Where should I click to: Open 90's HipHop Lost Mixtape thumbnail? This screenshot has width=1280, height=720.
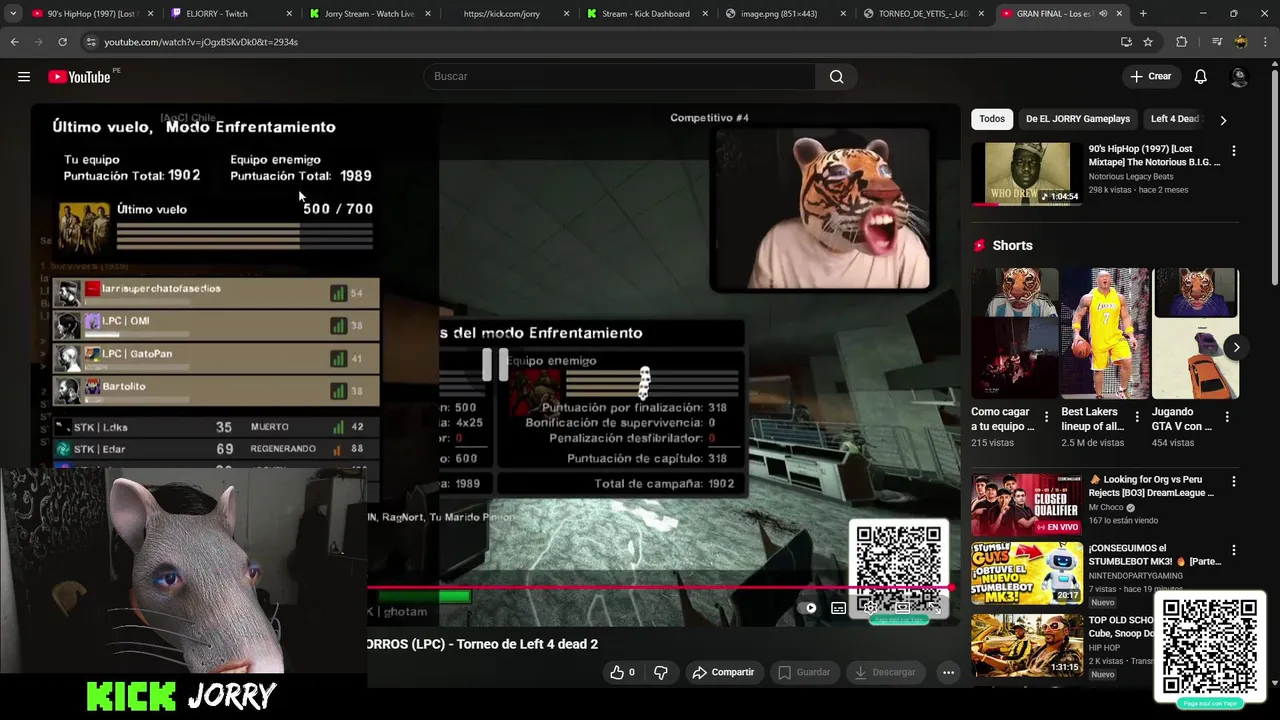1027,174
